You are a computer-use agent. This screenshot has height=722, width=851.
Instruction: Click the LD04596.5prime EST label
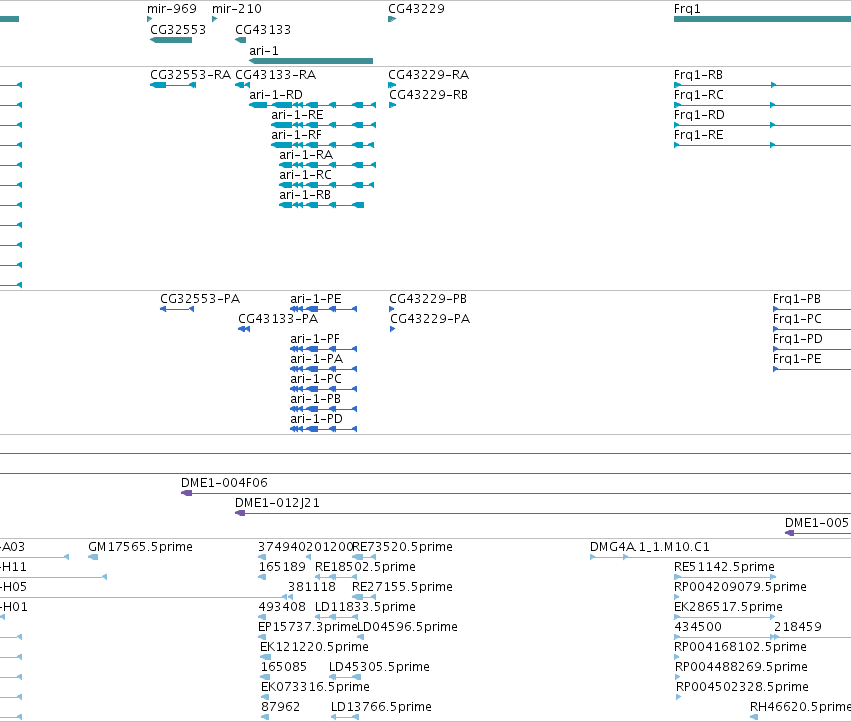408,627
